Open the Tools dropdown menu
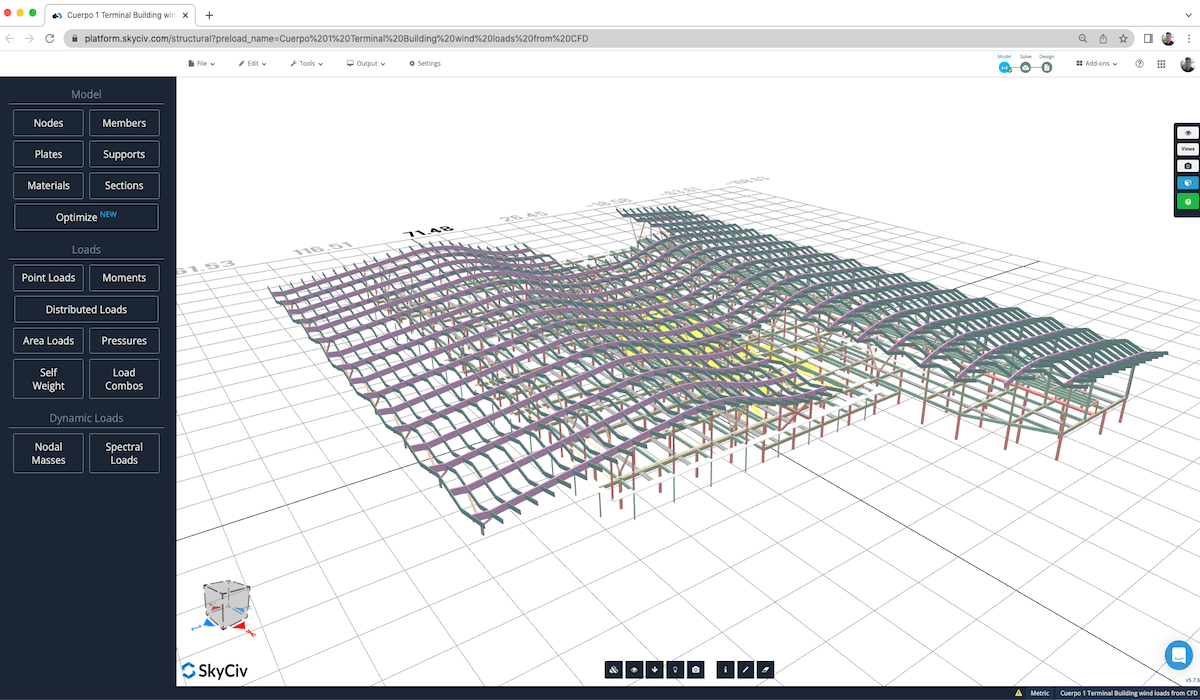 pyautogui.click(x=305, y=63)
